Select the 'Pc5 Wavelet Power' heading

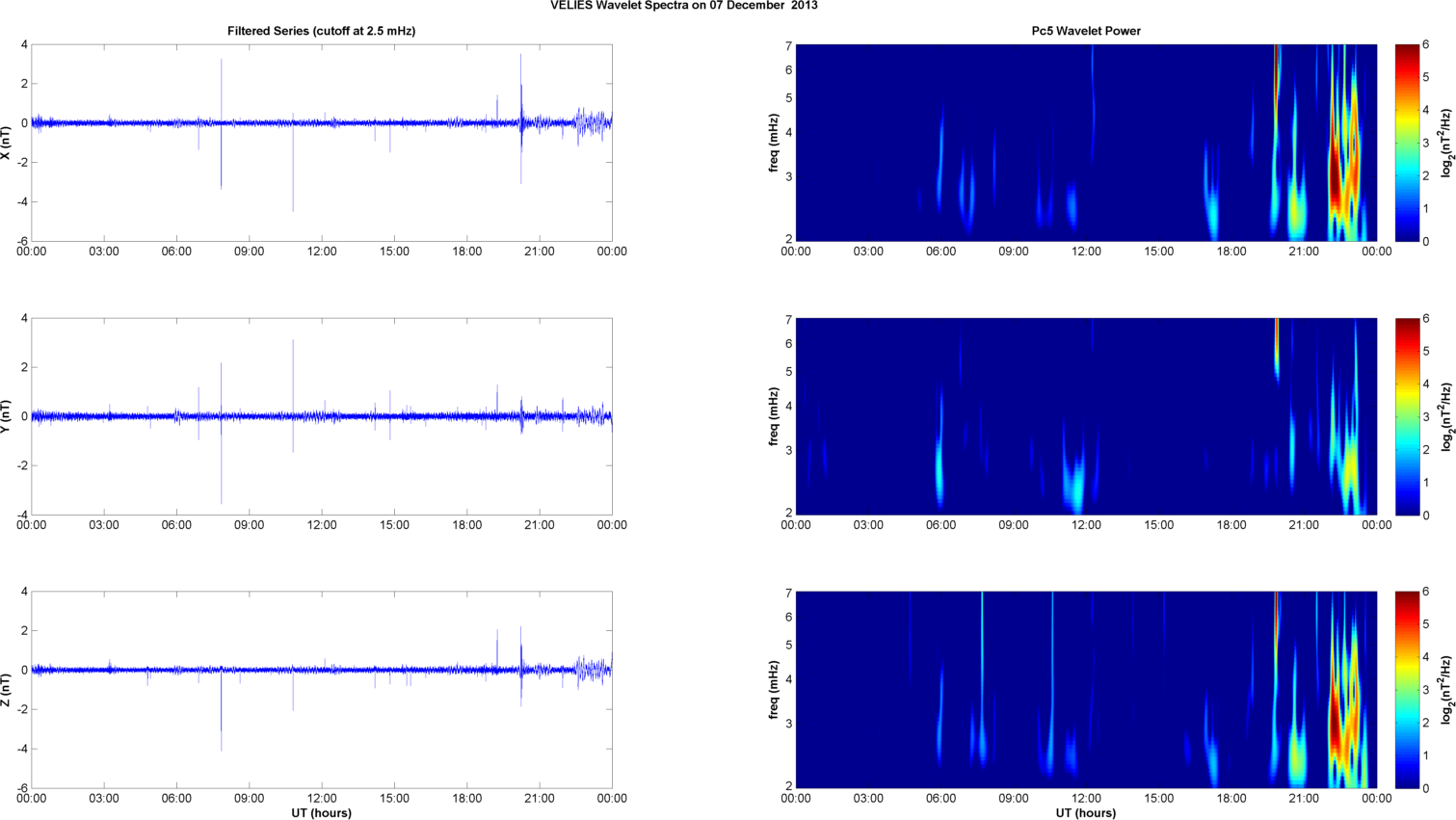tap(1086, 31)
